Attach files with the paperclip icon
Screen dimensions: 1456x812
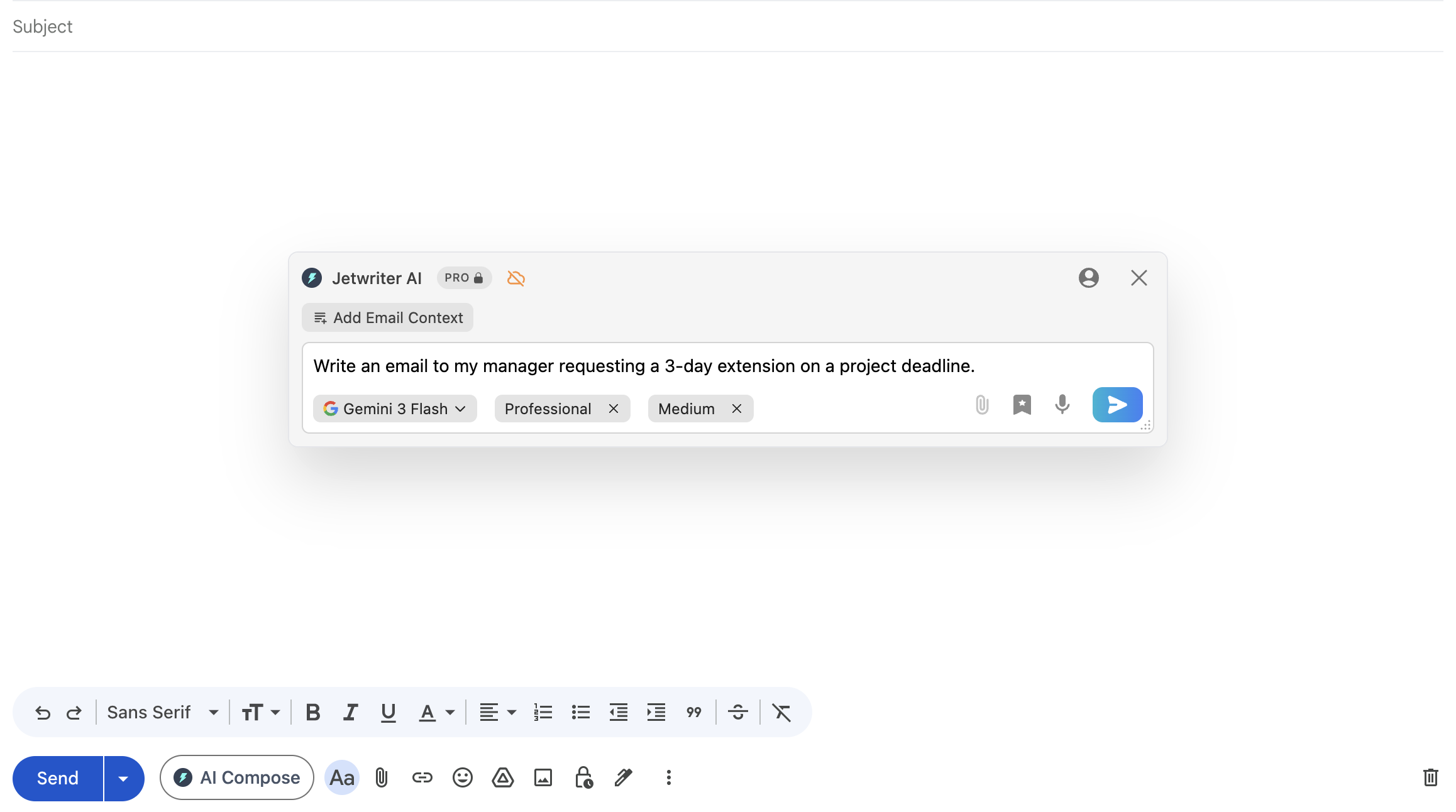(382, 778)
